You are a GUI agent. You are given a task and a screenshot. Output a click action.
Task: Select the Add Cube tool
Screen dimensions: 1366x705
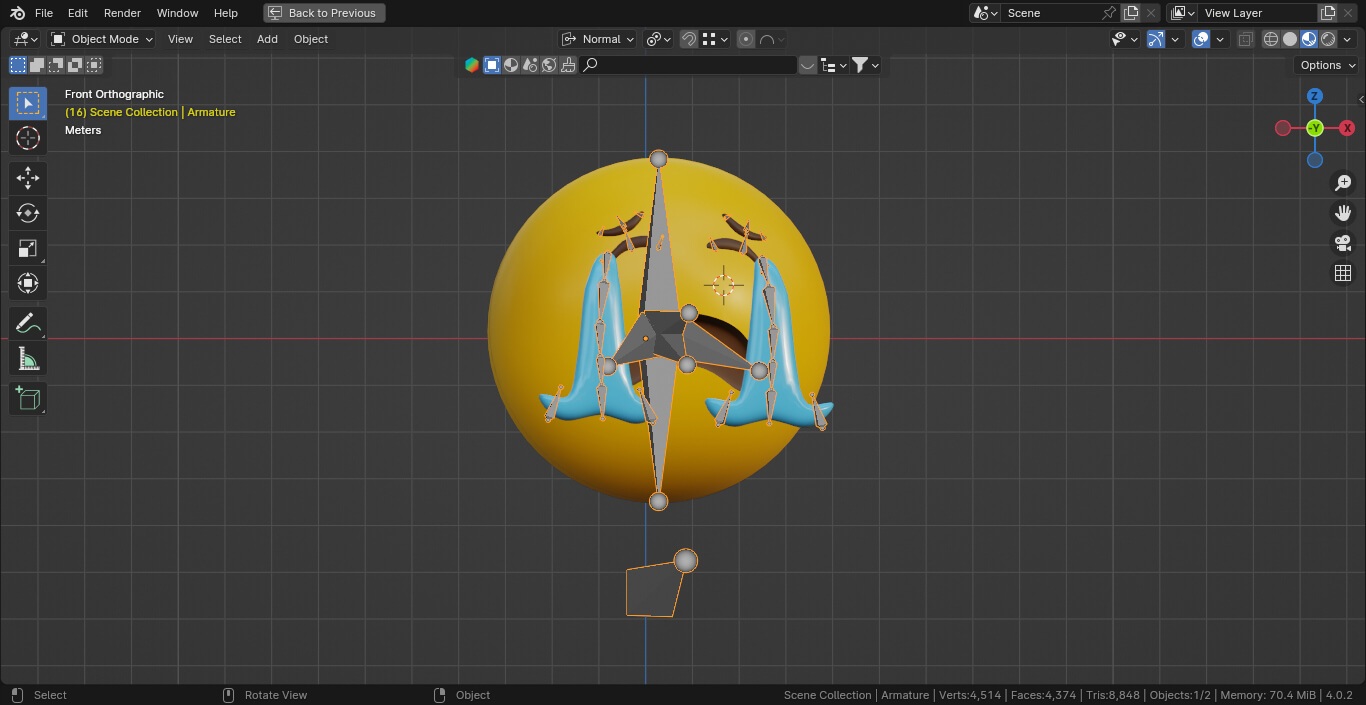pyautogui.click(x=28, y=399)
